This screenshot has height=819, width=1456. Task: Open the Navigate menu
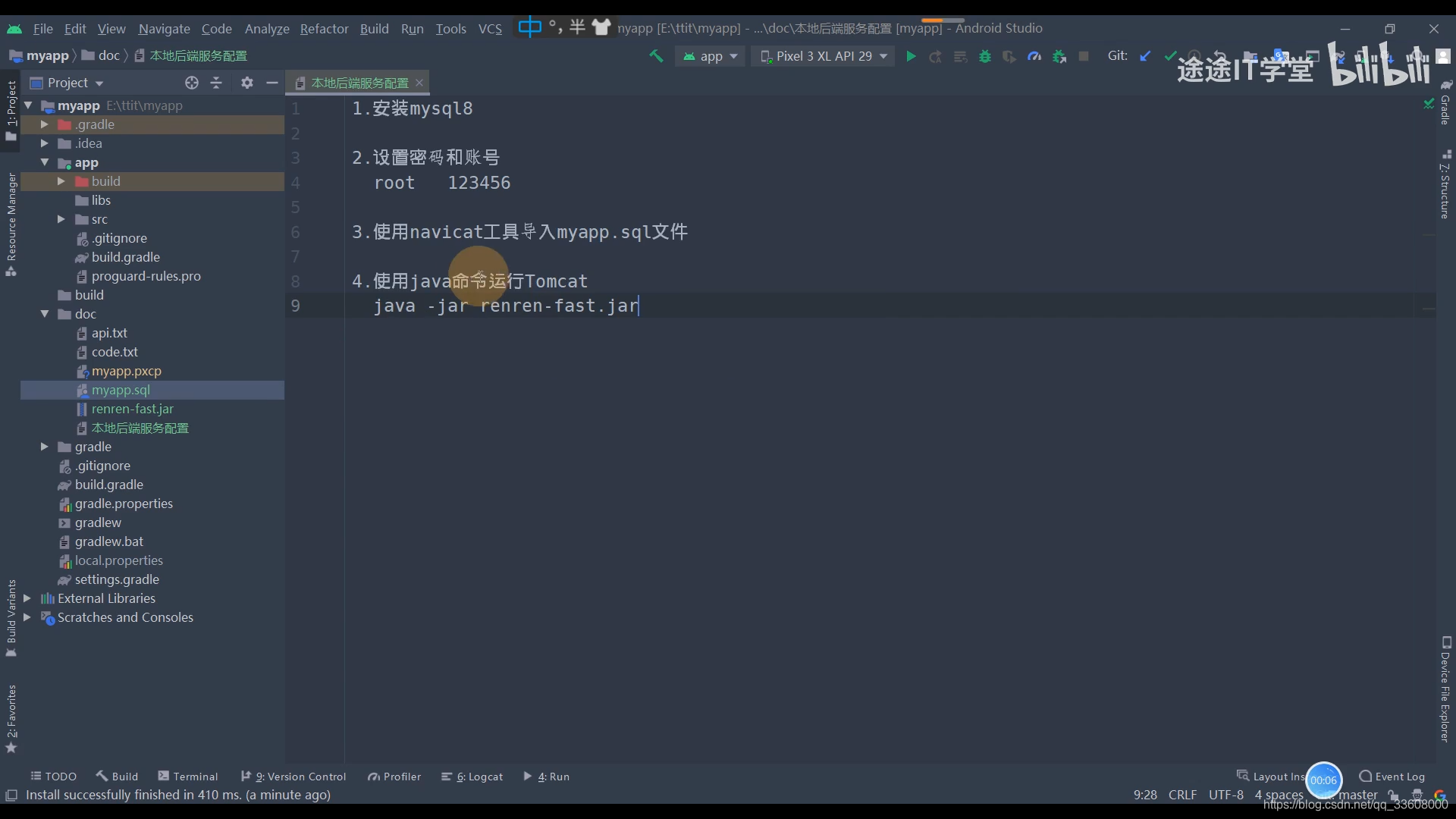pyautogui.click(x=165, y=29)
